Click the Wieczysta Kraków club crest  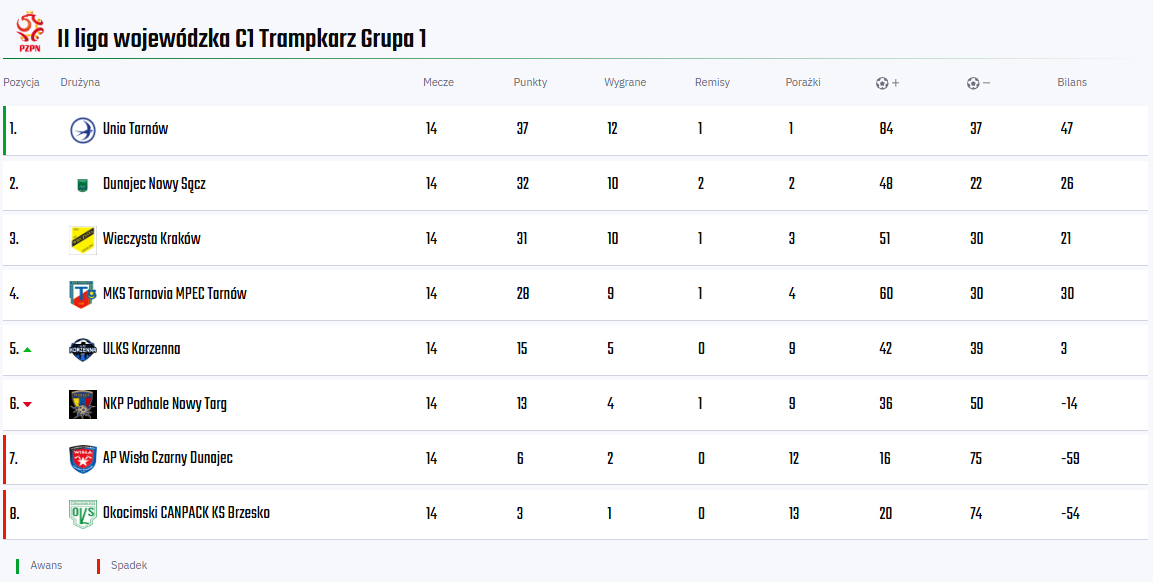point(82,239)
